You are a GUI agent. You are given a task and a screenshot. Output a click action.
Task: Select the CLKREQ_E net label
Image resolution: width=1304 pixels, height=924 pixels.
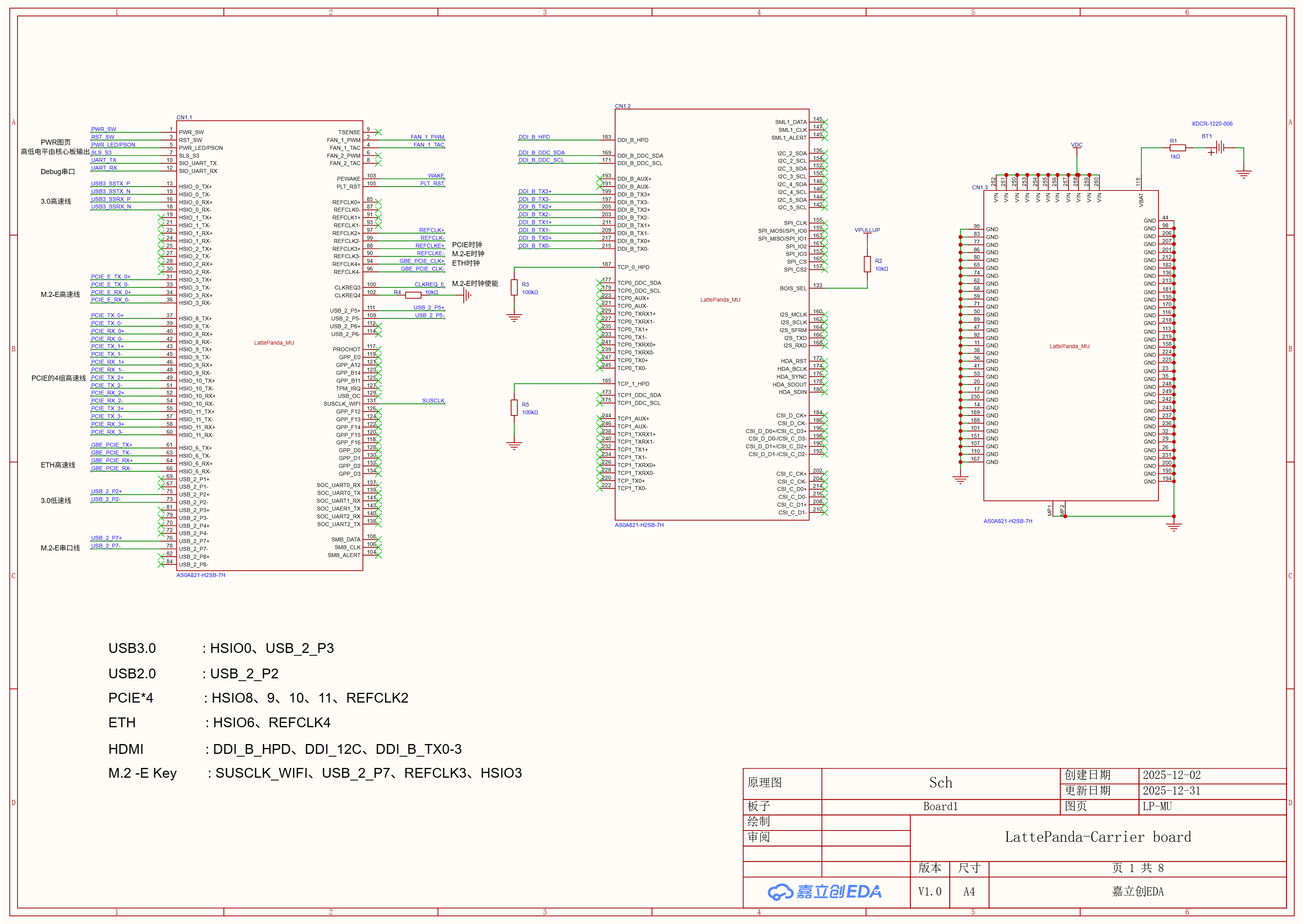429,284
